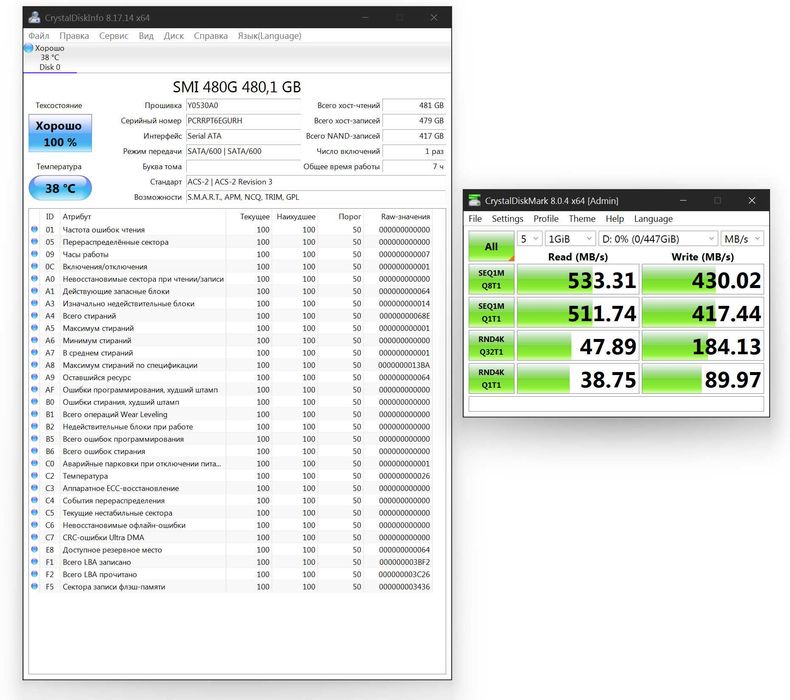Open the Сервис menu
Viewport: 790px width, 700px height.
pyautogui.click(x=113, y=36)
